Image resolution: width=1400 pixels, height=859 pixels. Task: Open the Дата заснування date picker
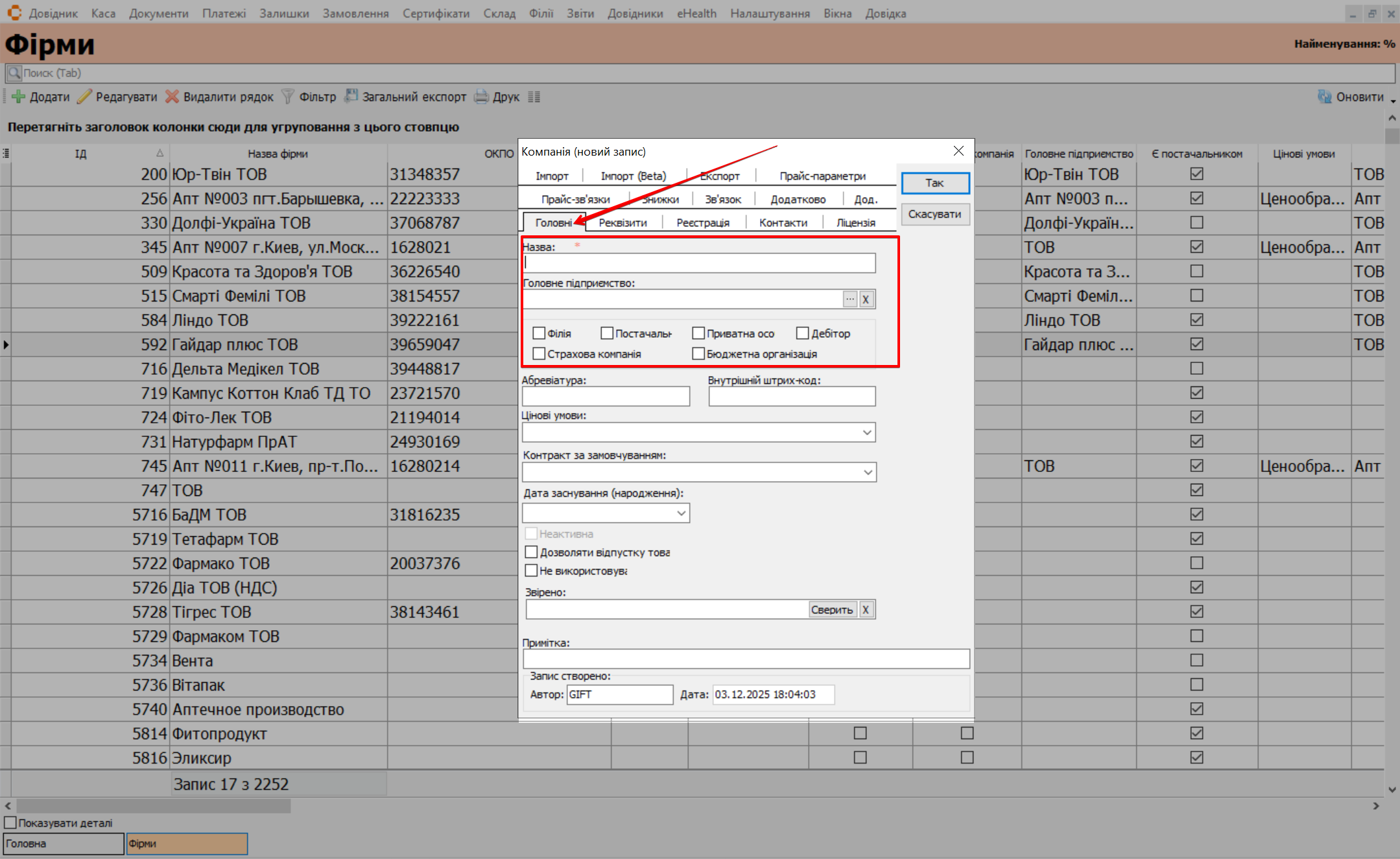(681, 513)
